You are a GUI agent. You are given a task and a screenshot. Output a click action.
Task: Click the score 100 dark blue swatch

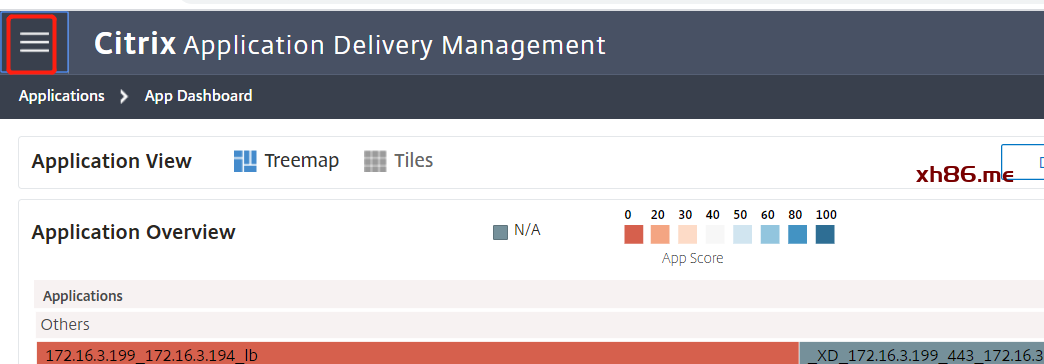825,234
